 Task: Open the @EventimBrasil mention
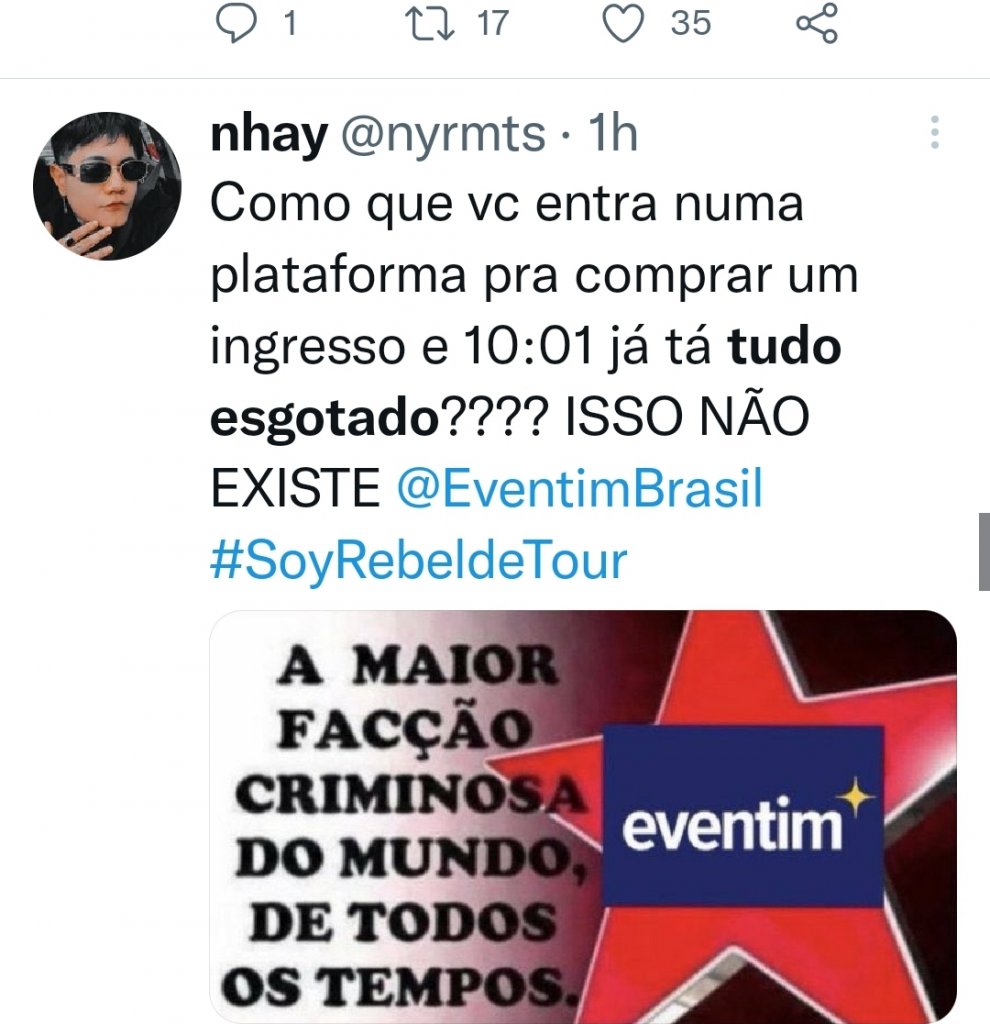pos(580,488)
